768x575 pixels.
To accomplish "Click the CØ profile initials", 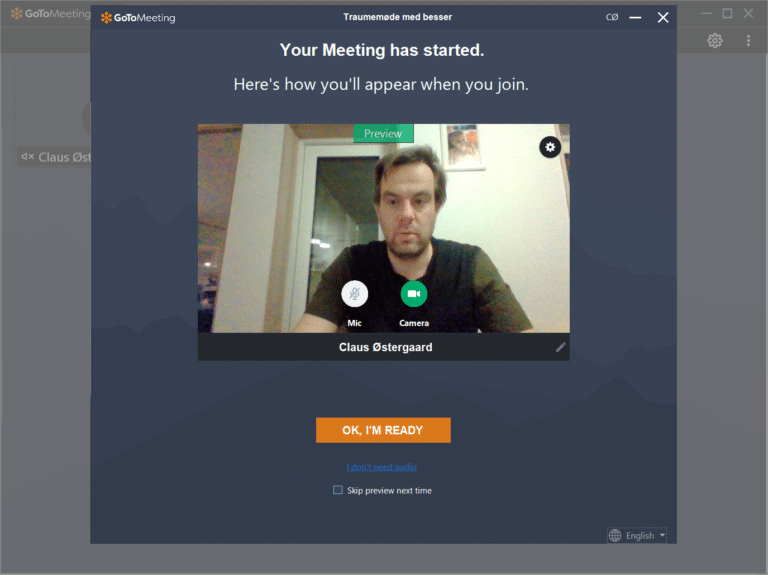I will tap(612, 17).
